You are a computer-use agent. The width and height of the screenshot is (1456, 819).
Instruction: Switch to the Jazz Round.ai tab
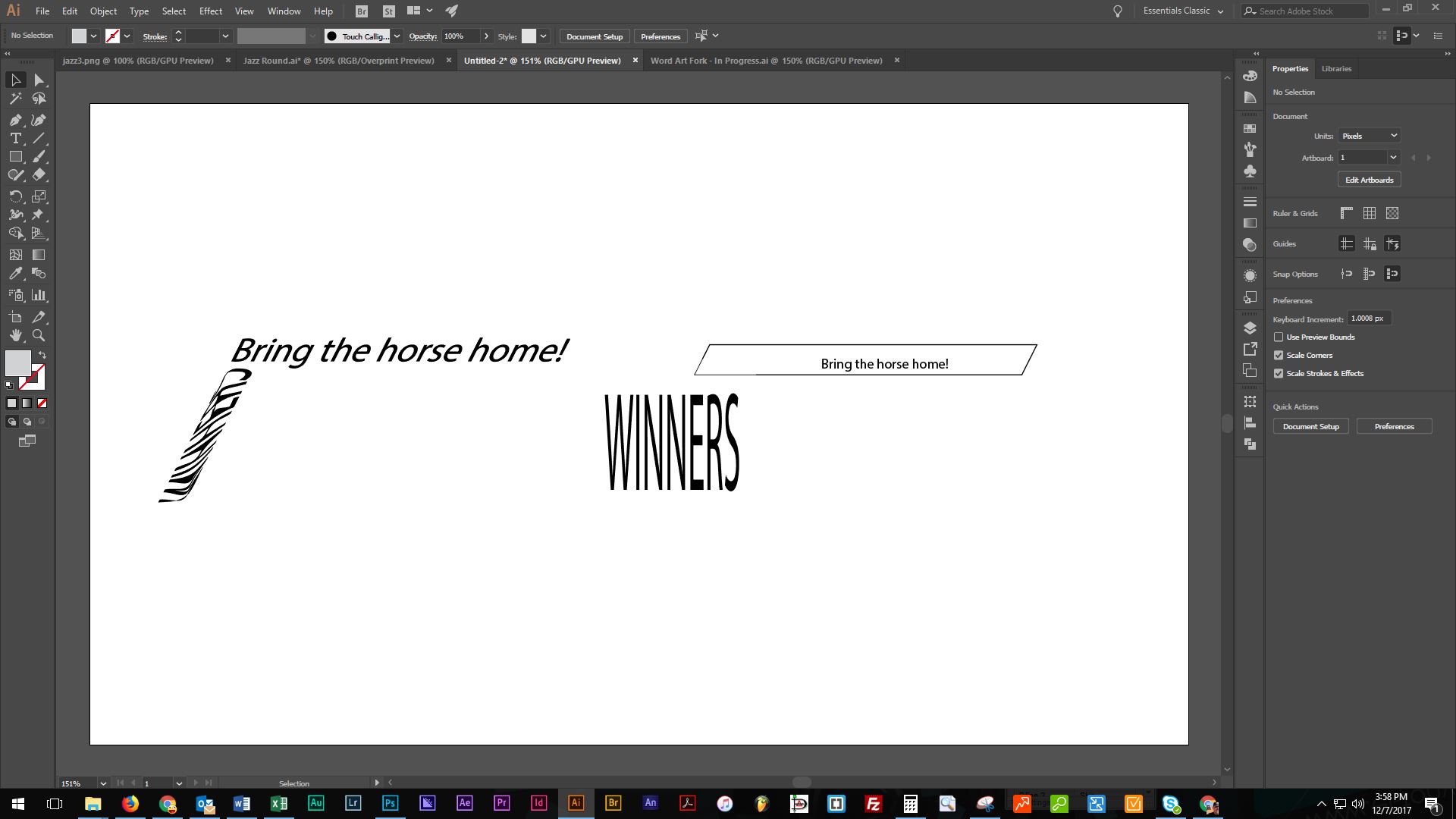[338, 61]
